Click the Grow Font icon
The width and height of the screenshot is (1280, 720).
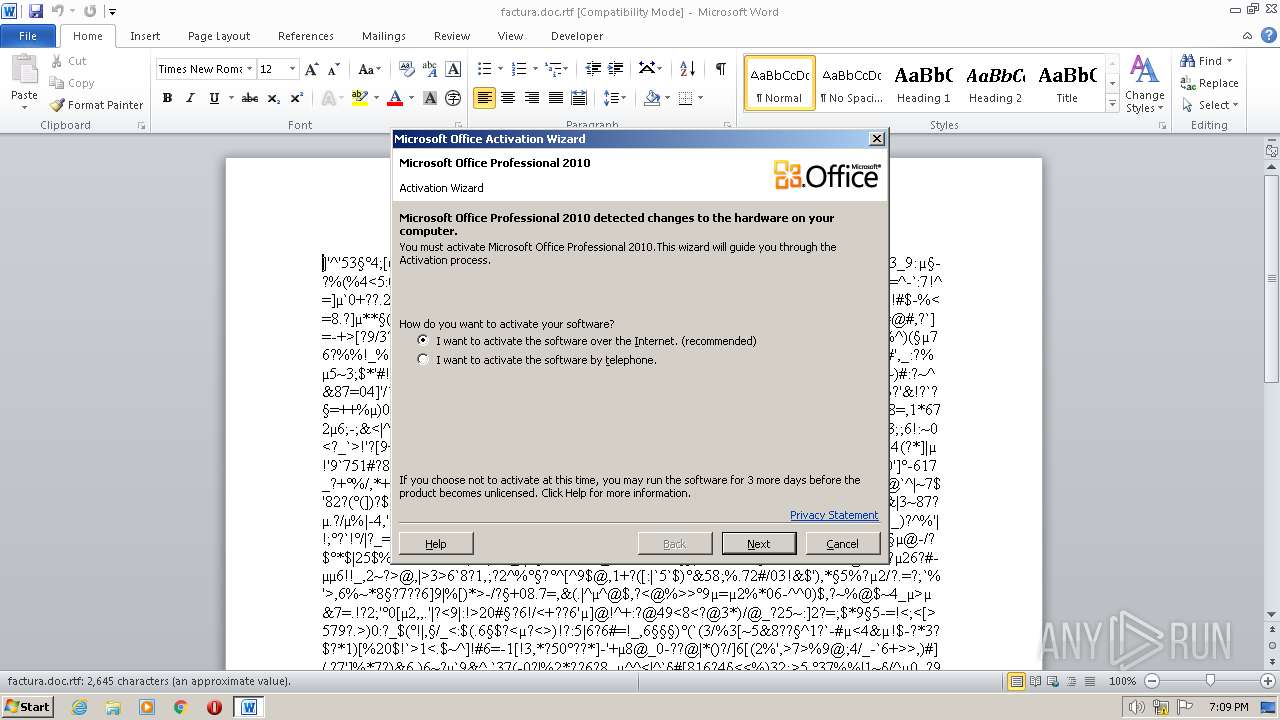point(312,69)
